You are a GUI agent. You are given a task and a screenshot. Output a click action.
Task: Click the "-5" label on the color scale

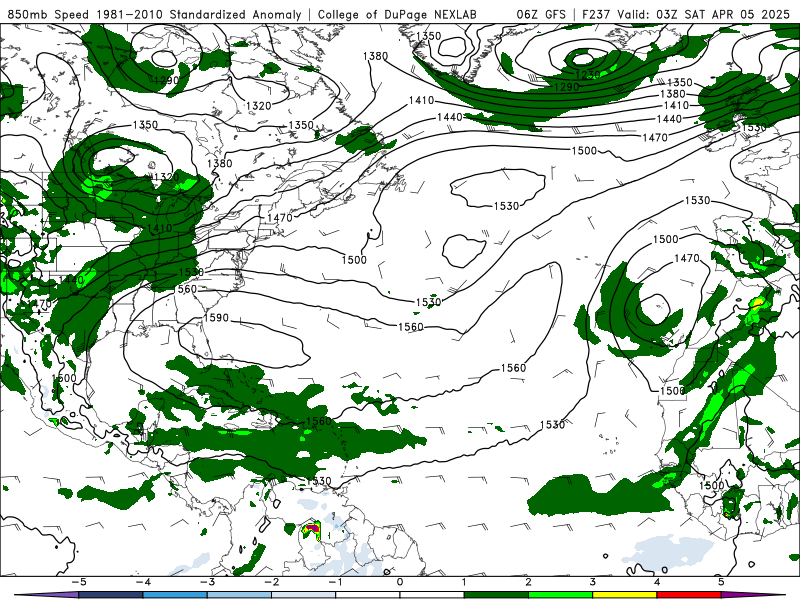78,582
